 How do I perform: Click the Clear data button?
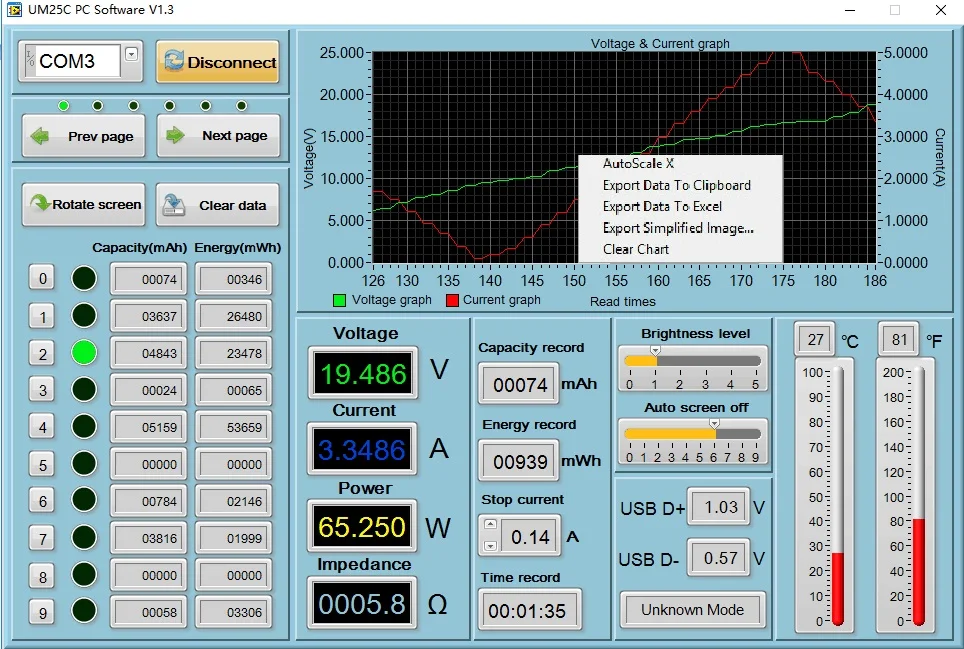(x=218, y=205)
